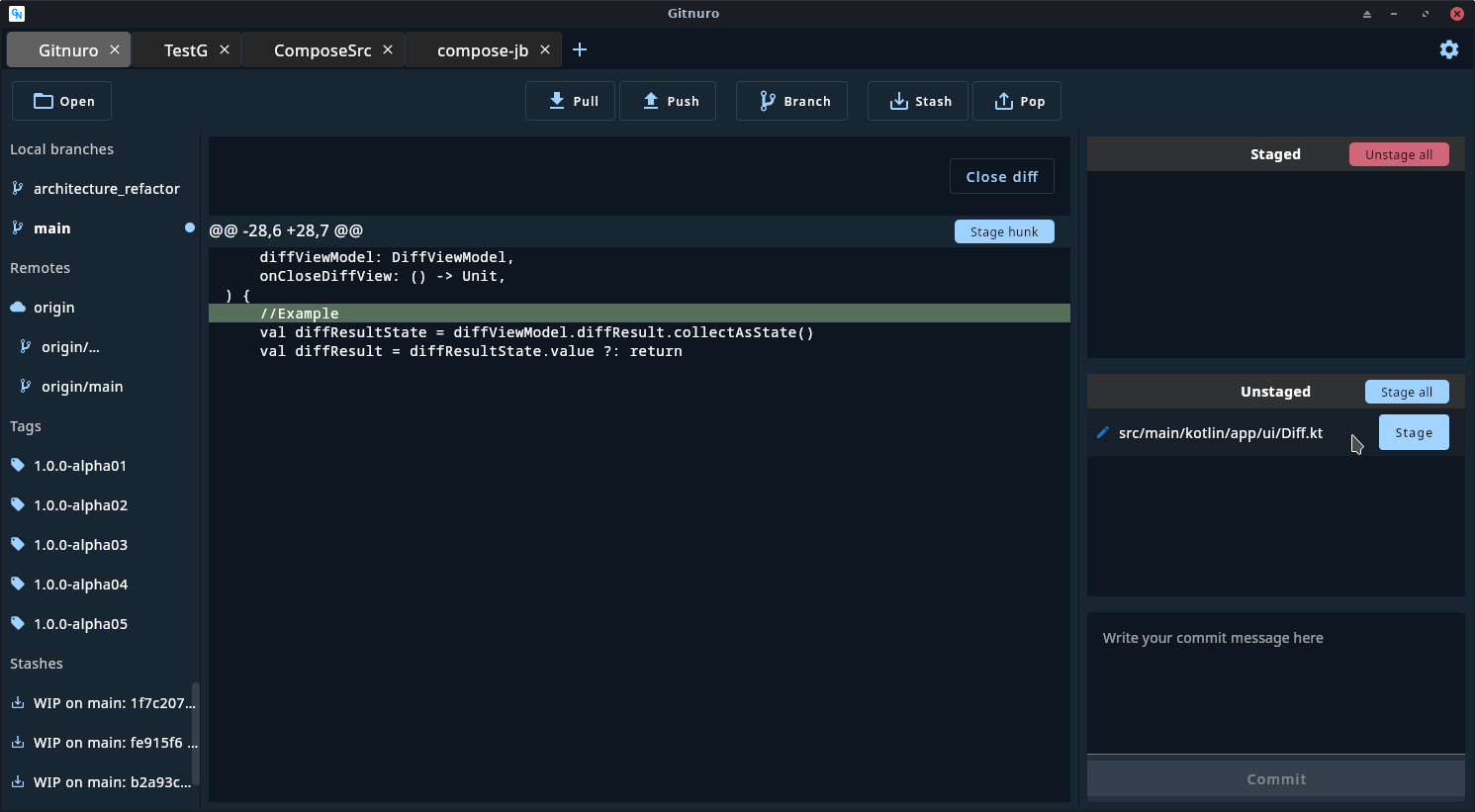Select tag 1.0.0-alpha04
Viewport: 1475px width, 812px height.
100,585
